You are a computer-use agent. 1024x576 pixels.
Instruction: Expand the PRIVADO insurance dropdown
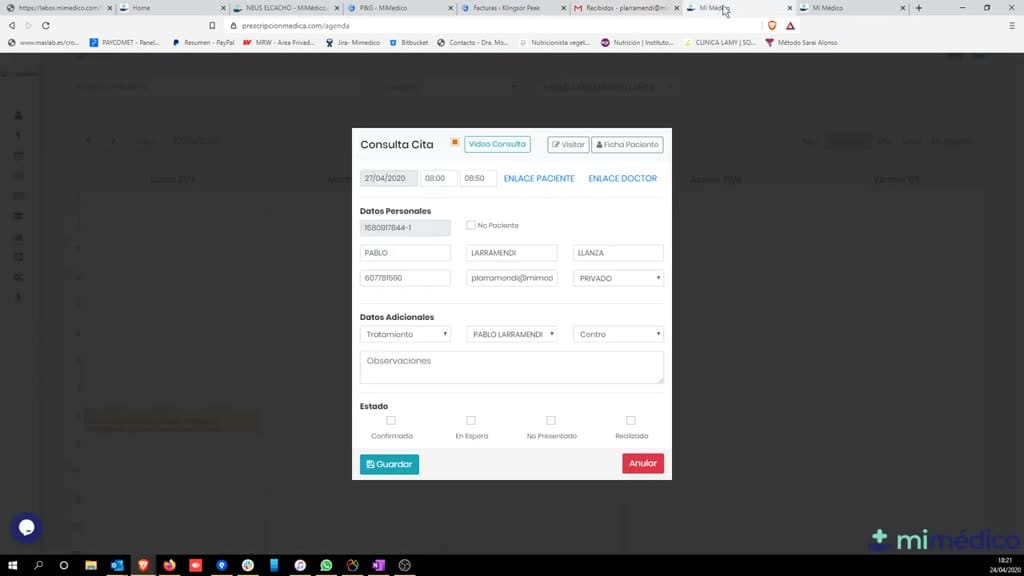pyautogui.click(x=618, y=278)
